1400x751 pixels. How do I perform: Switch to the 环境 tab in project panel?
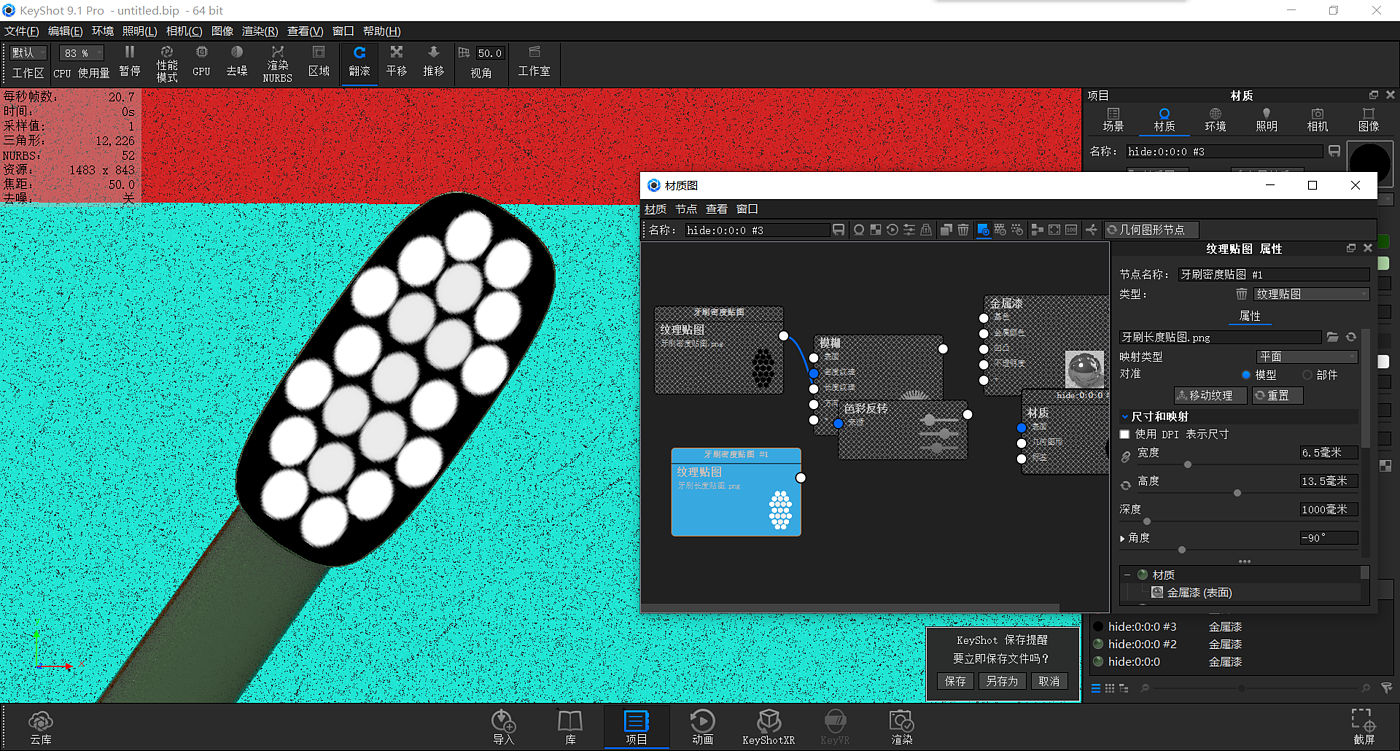(x=1215, y=120)
